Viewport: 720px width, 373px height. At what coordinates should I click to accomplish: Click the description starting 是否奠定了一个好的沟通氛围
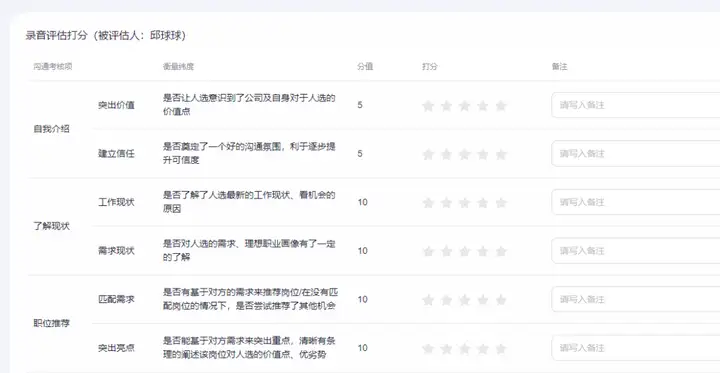click(x=249, y=153)
